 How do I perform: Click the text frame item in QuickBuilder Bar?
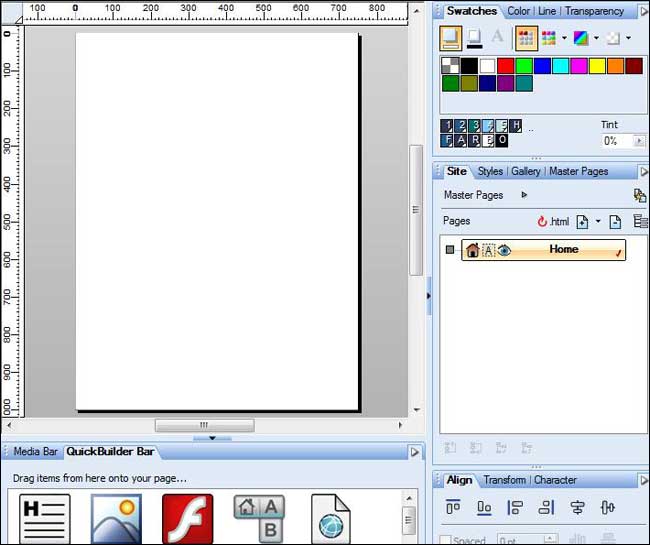(x=44, y=518)
